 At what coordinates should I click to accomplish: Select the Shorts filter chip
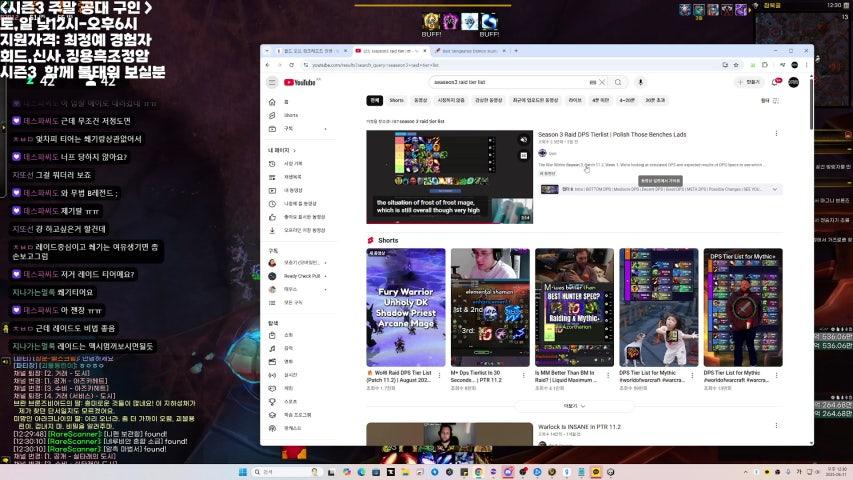[397, 100]
